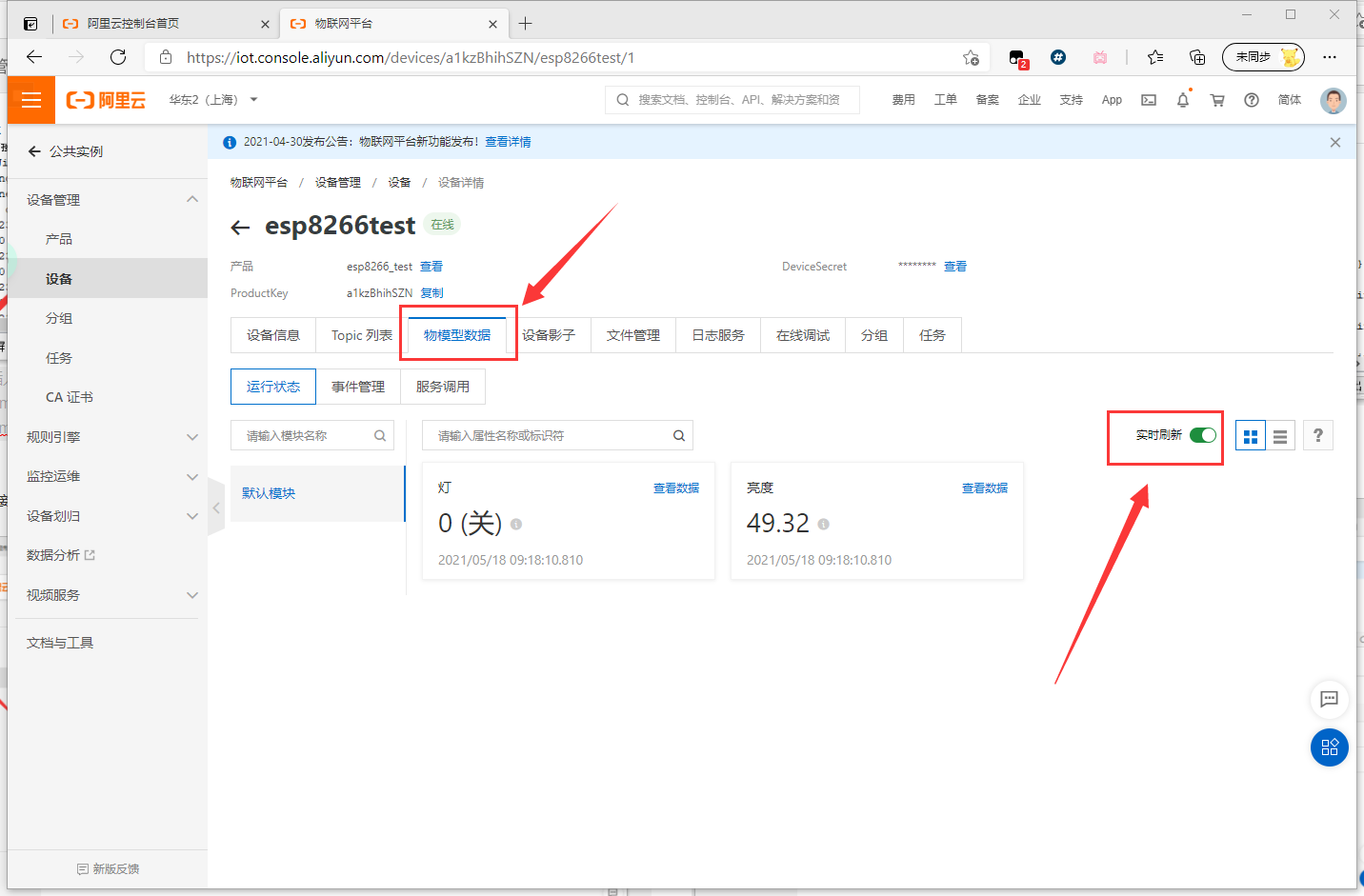Close the announcement banner

coord(1335,142)
